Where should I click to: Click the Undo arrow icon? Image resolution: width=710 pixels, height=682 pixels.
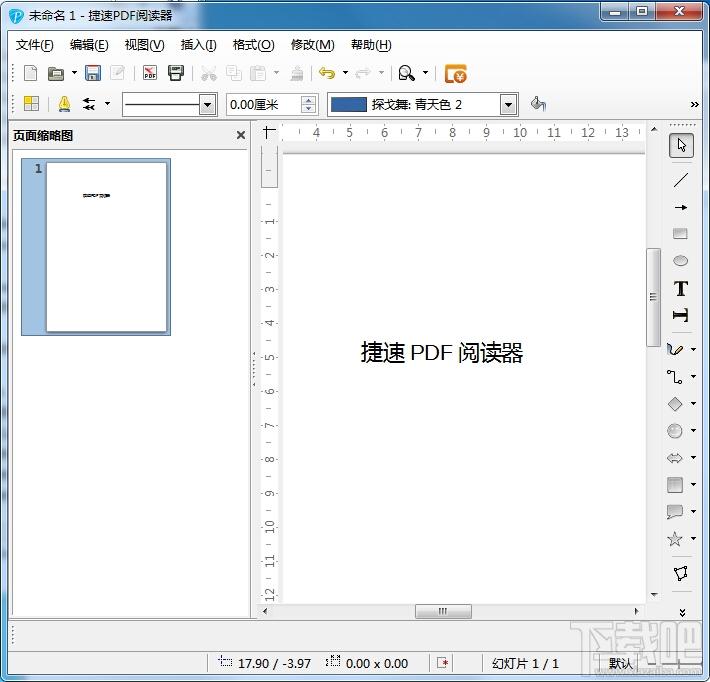[x=327, y=73]
